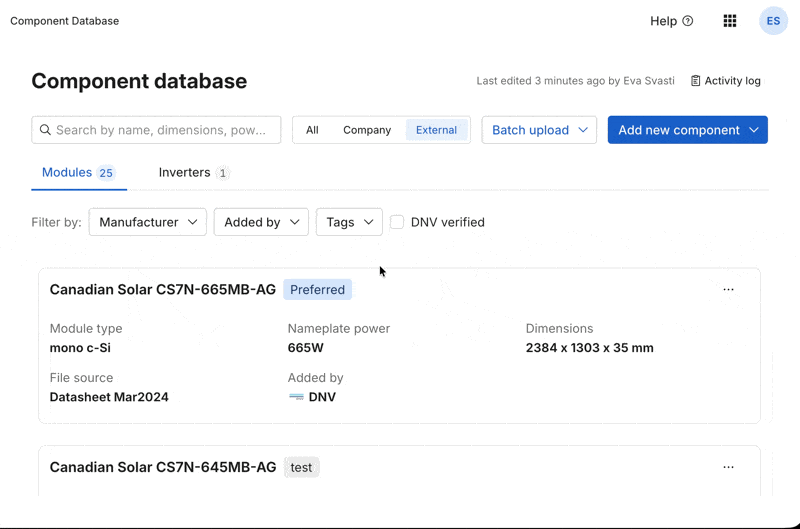Toggle the DNV verified checkbox

(397, 222)
